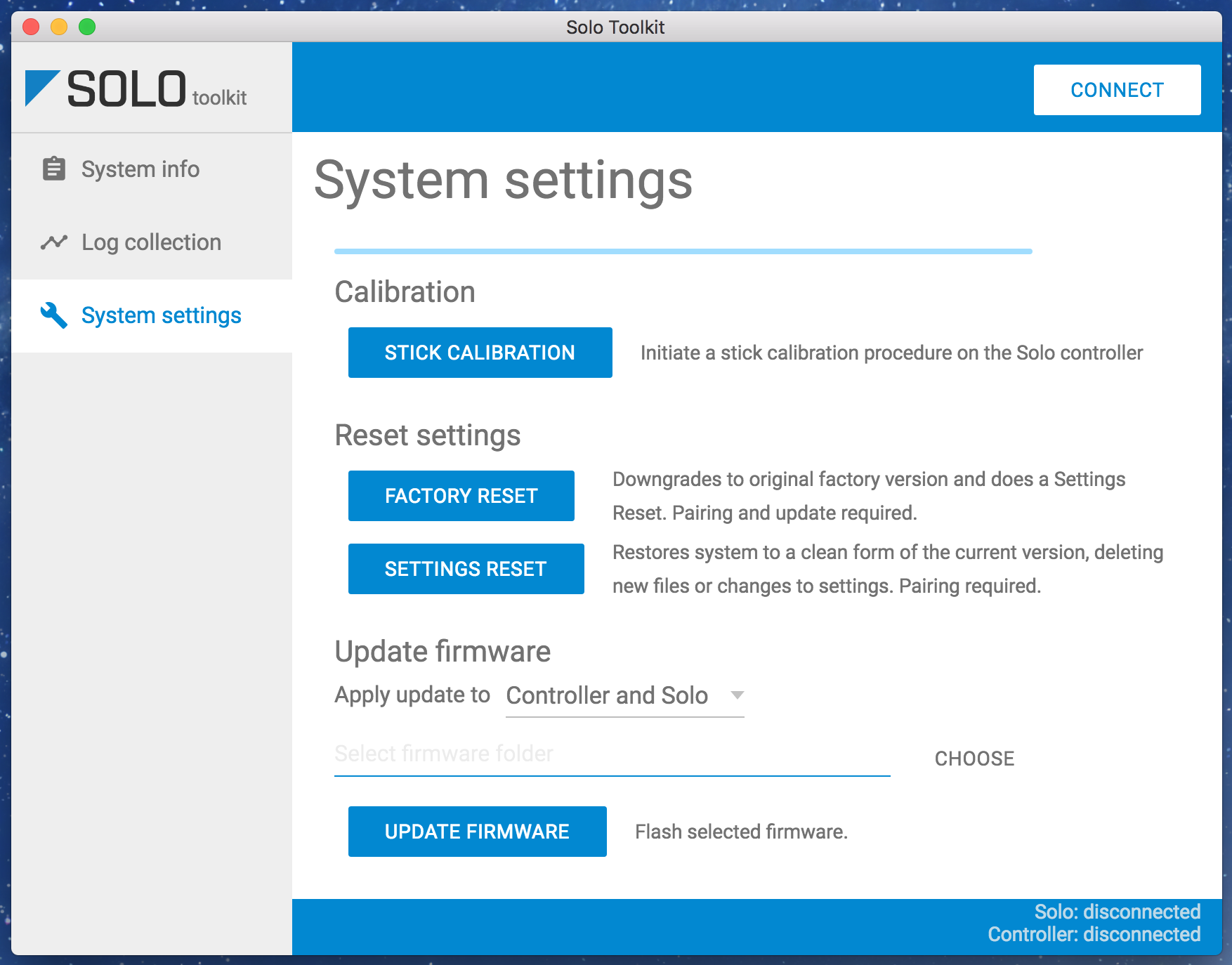Open the System info tab label
This screenshot has height=965, width=1232.
point(140,169)
